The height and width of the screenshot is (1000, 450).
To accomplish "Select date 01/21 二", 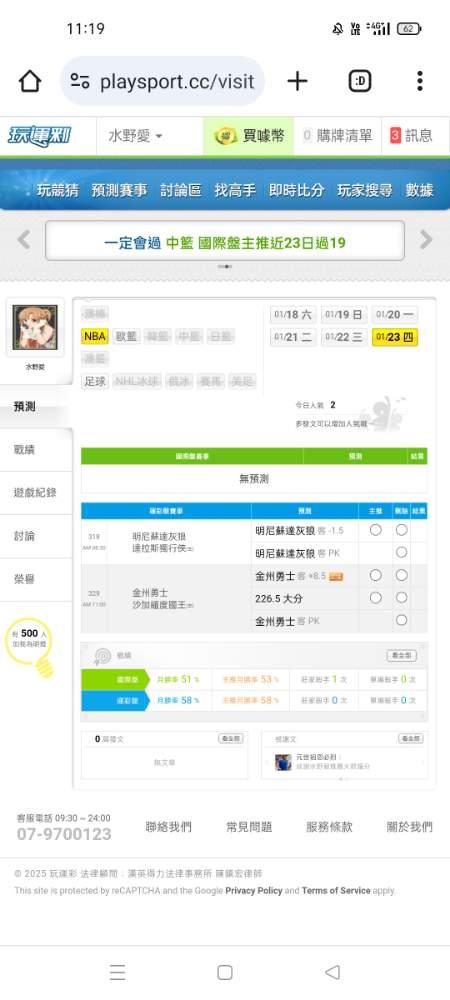I will (x=293, y=337).
